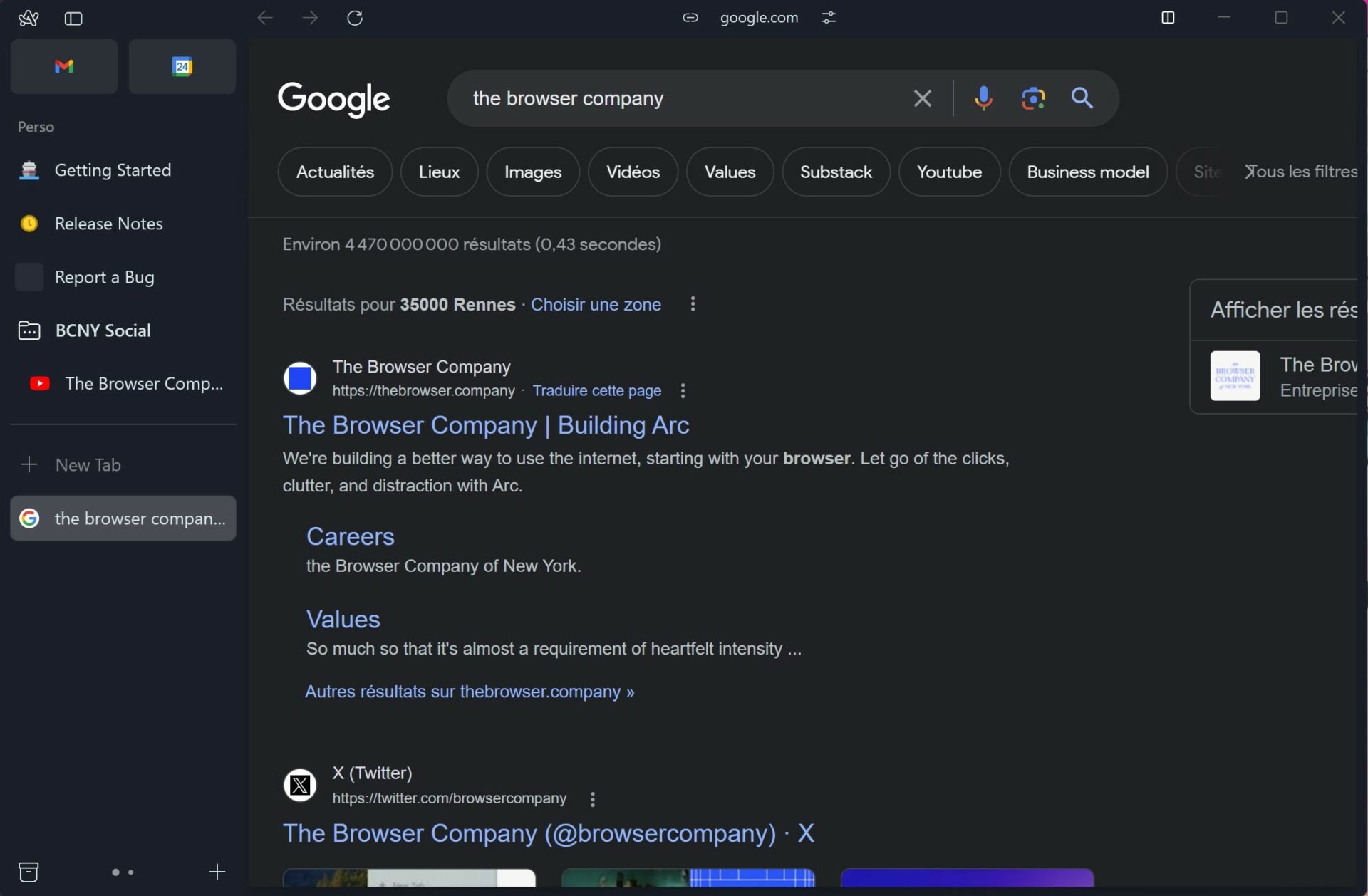
Task: Open the pinned Google Calendar favorite
Action: pos(182,66)
